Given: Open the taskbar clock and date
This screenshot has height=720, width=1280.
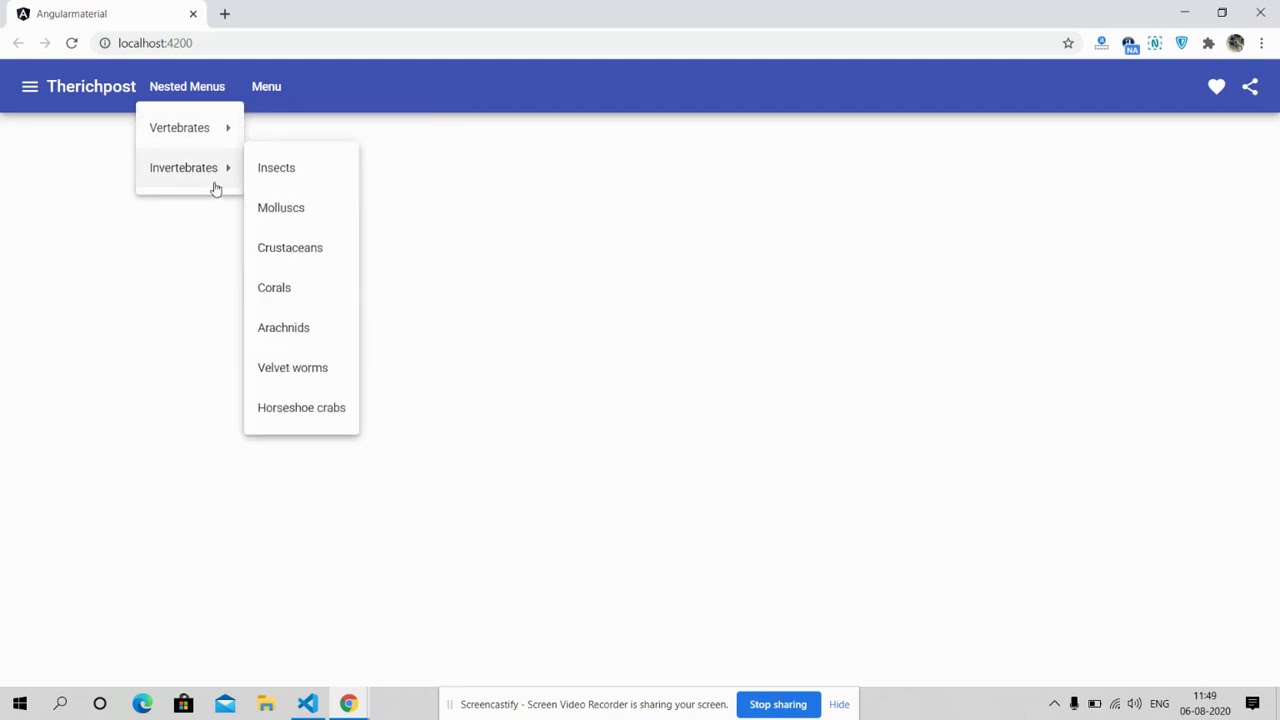Looking at the screenshot, I should [x=1205, y=704].
